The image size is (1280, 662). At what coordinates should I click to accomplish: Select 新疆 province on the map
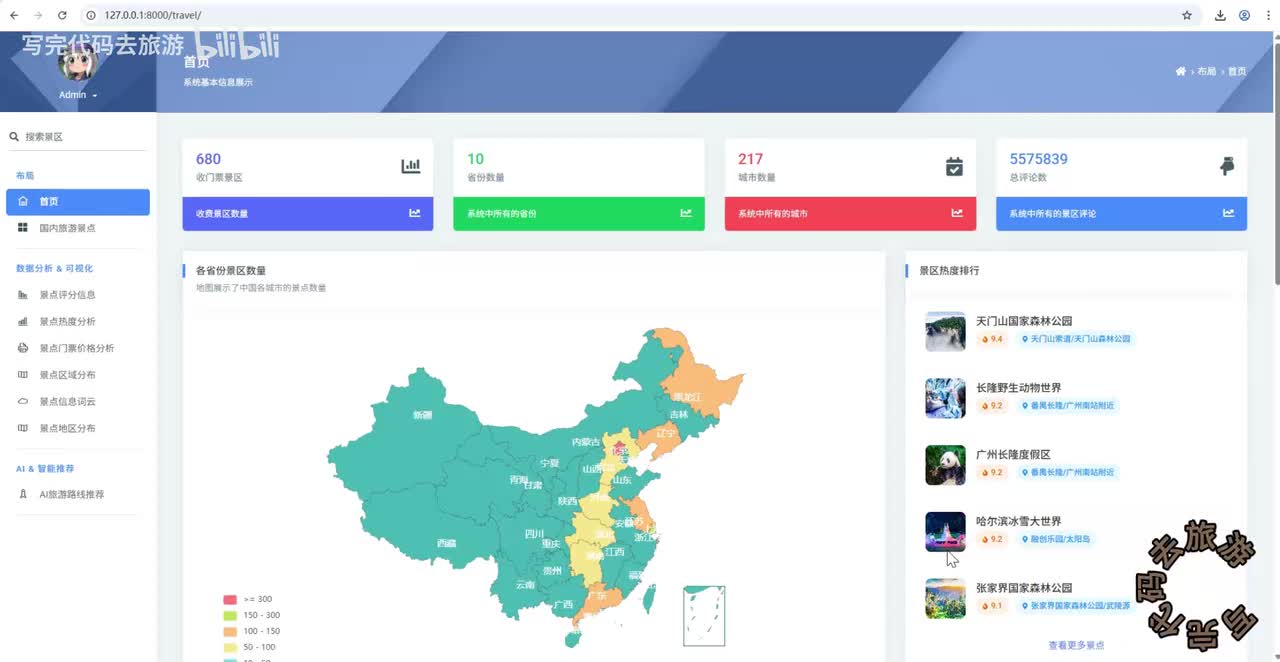click(x=423, y=414)
